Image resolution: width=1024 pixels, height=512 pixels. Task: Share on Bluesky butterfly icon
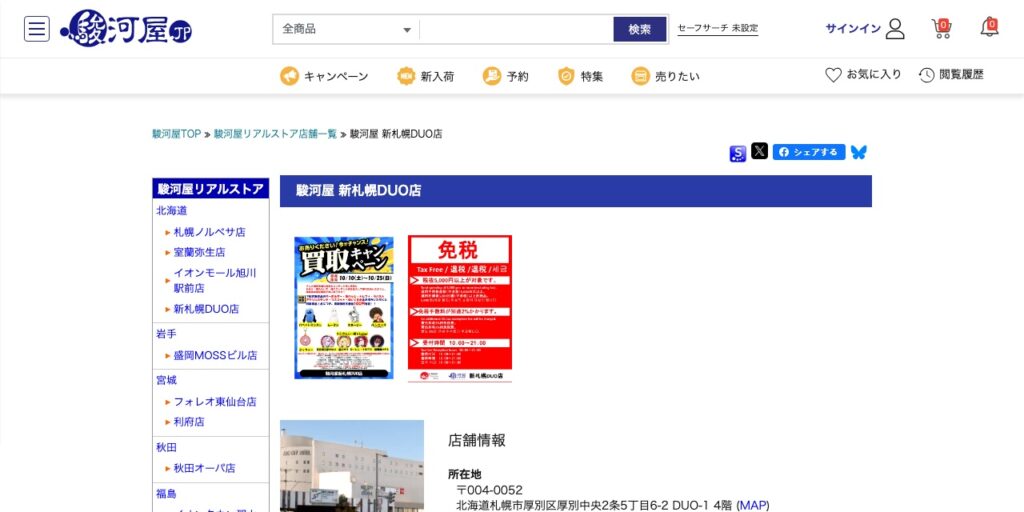(859, 152)
